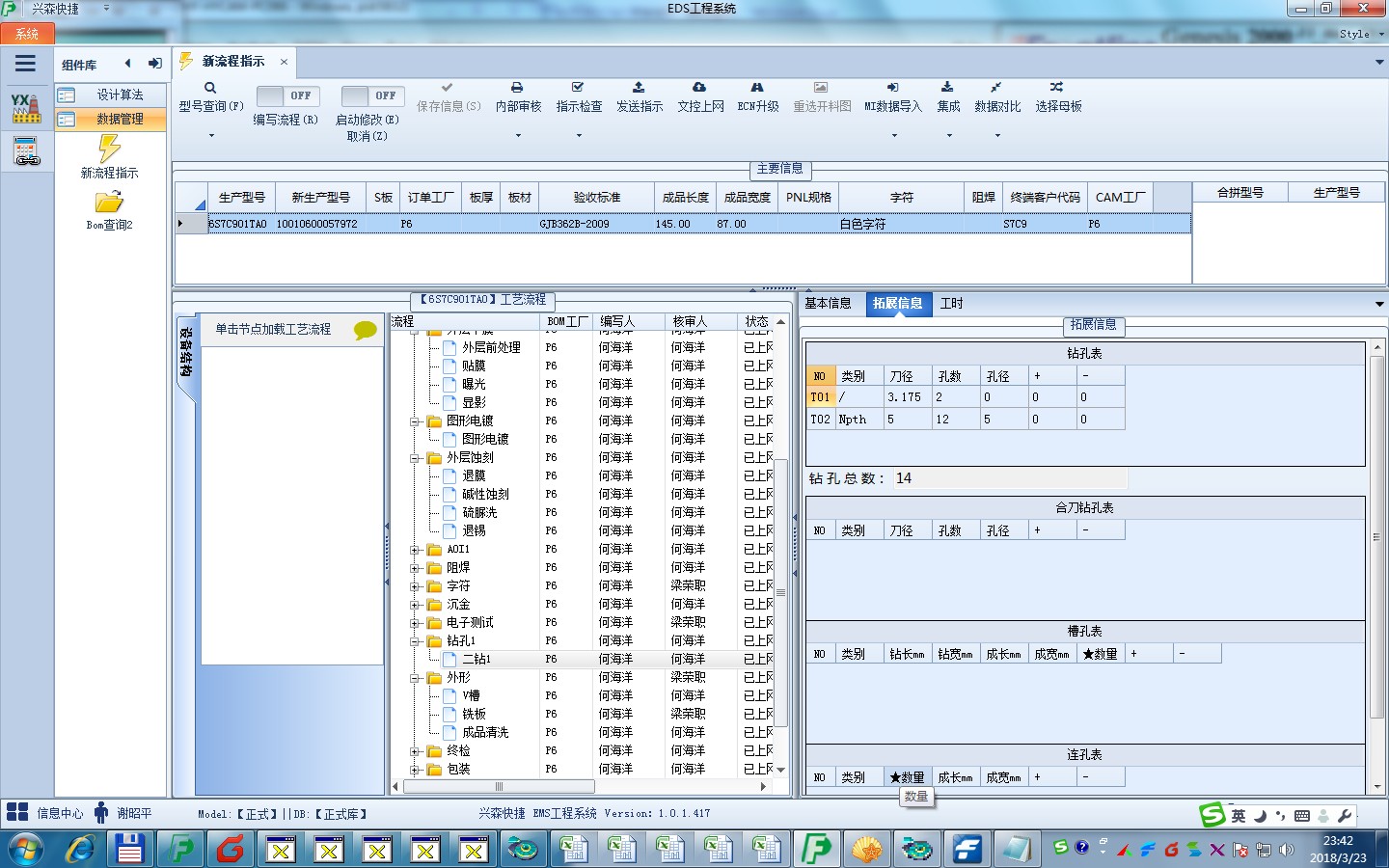Viewport: 1389px width, 868px height.
Task: Open 新流程指示 lightning icon in 组件库
Action: 109,149
